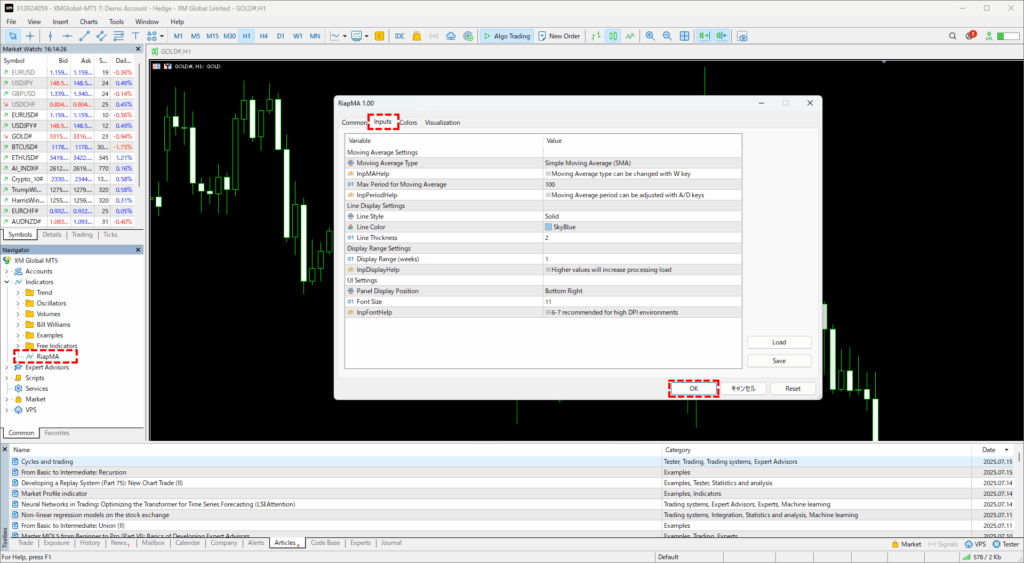
Task: Select the Fibonacci retracement tool
Action: (x=118, y=36)
